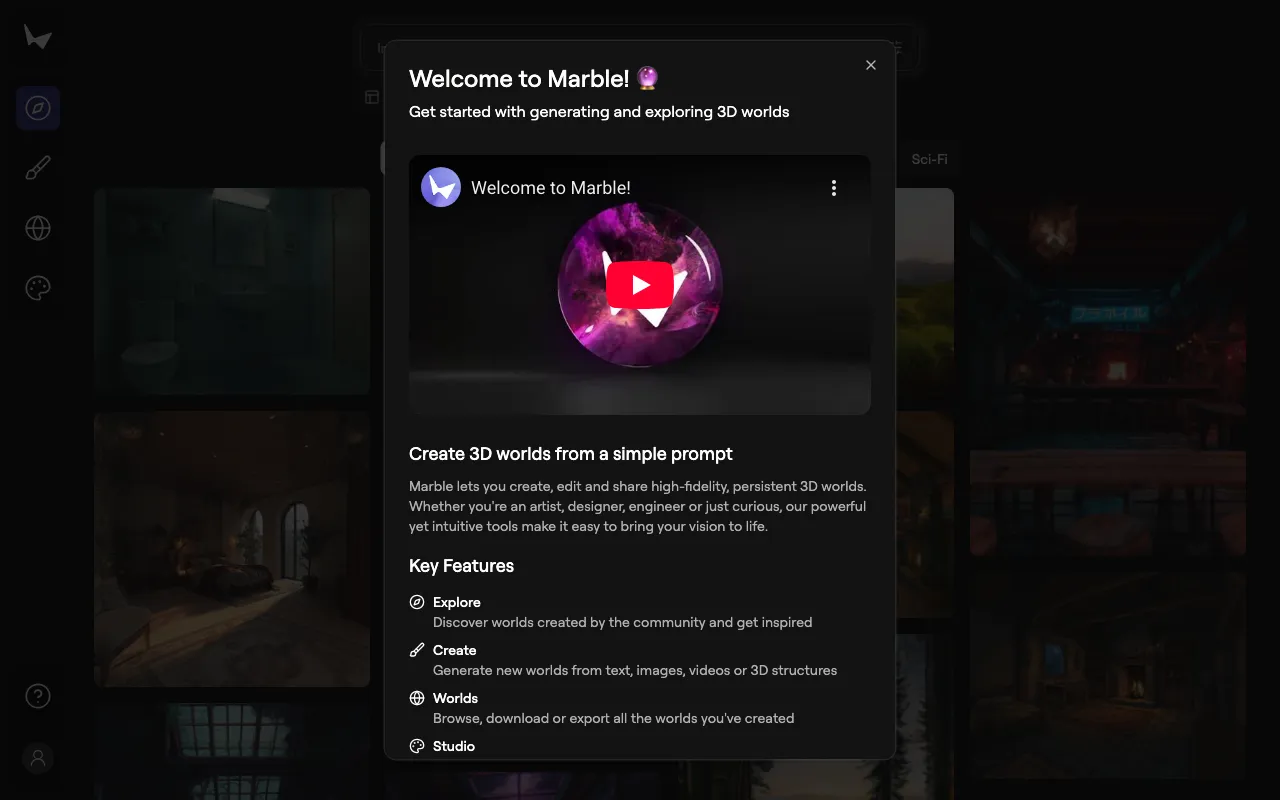Click 'Create 3D worlds from a simple prompt' heading
Viewport: 1280px width, 800px height.
(571, 454)
